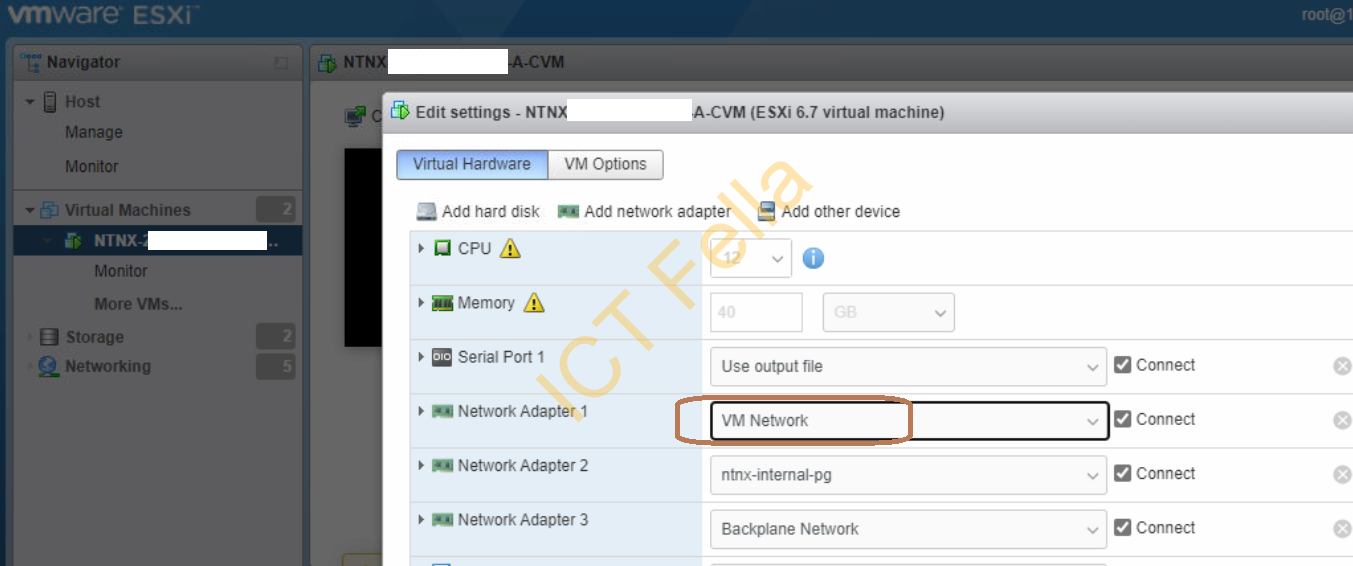Screen dimensions: 1353x566
Task: Expand the Network Adapter 2 row
Action: point(421,464)
